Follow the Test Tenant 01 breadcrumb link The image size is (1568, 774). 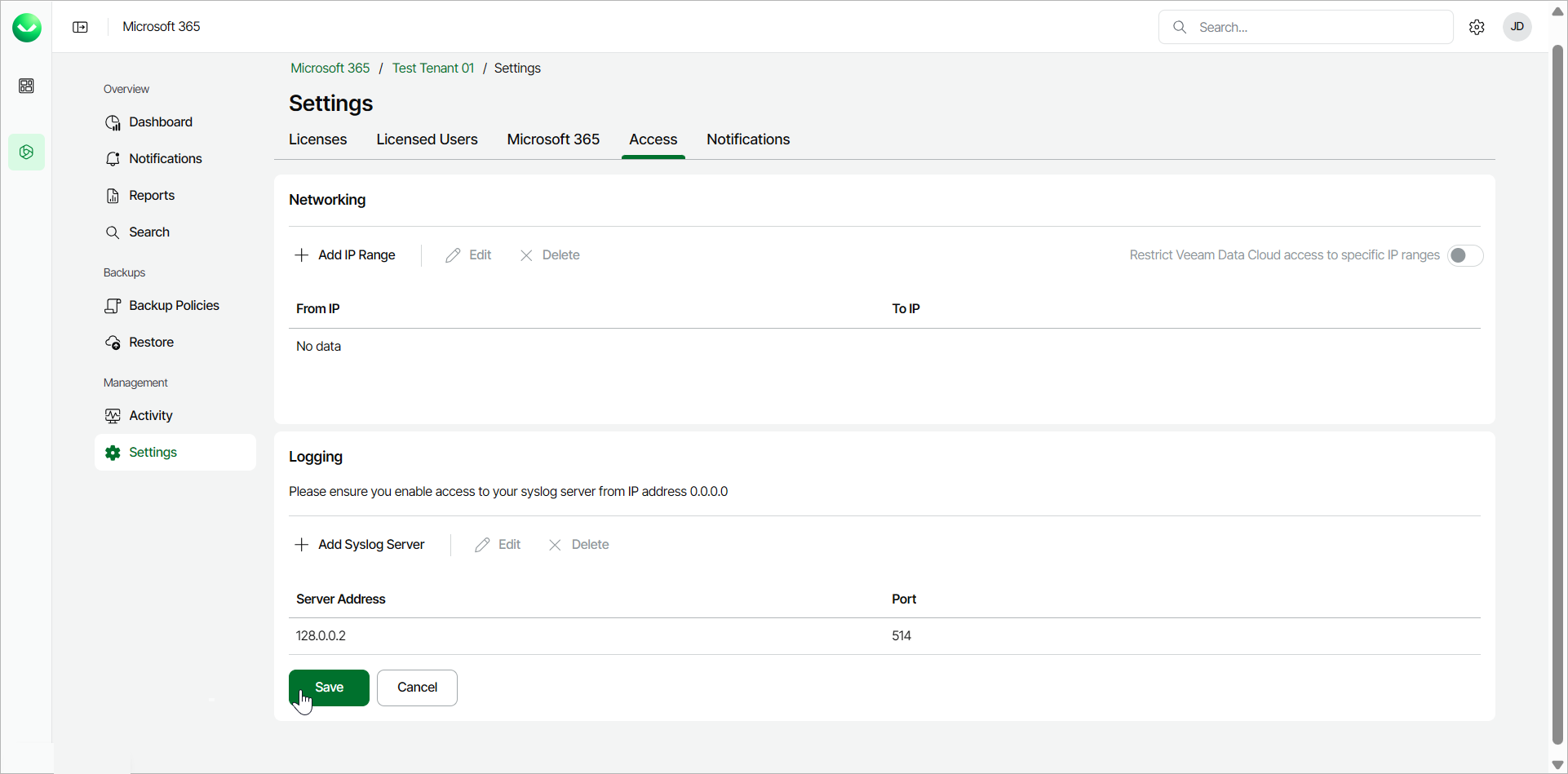point(432,69)
